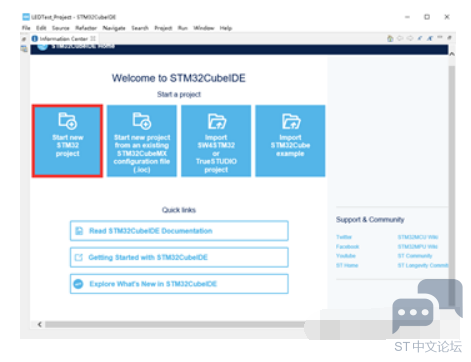The width and height of the screenshot is (471, 362).
Task: Maximize the STM32CubeIDE window
Action: coord(427,17)
